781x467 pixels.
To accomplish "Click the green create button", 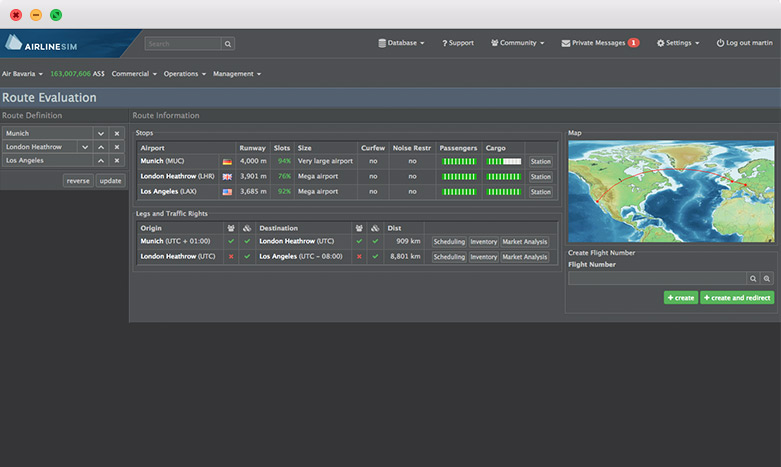I will click(x=680, y=298).
